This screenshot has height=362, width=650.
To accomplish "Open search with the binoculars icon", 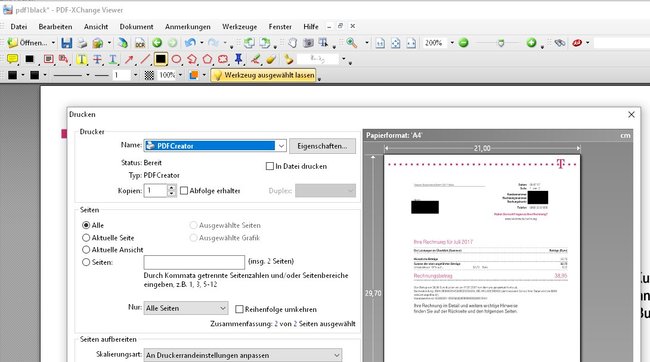I will click(x=560, y=43).
